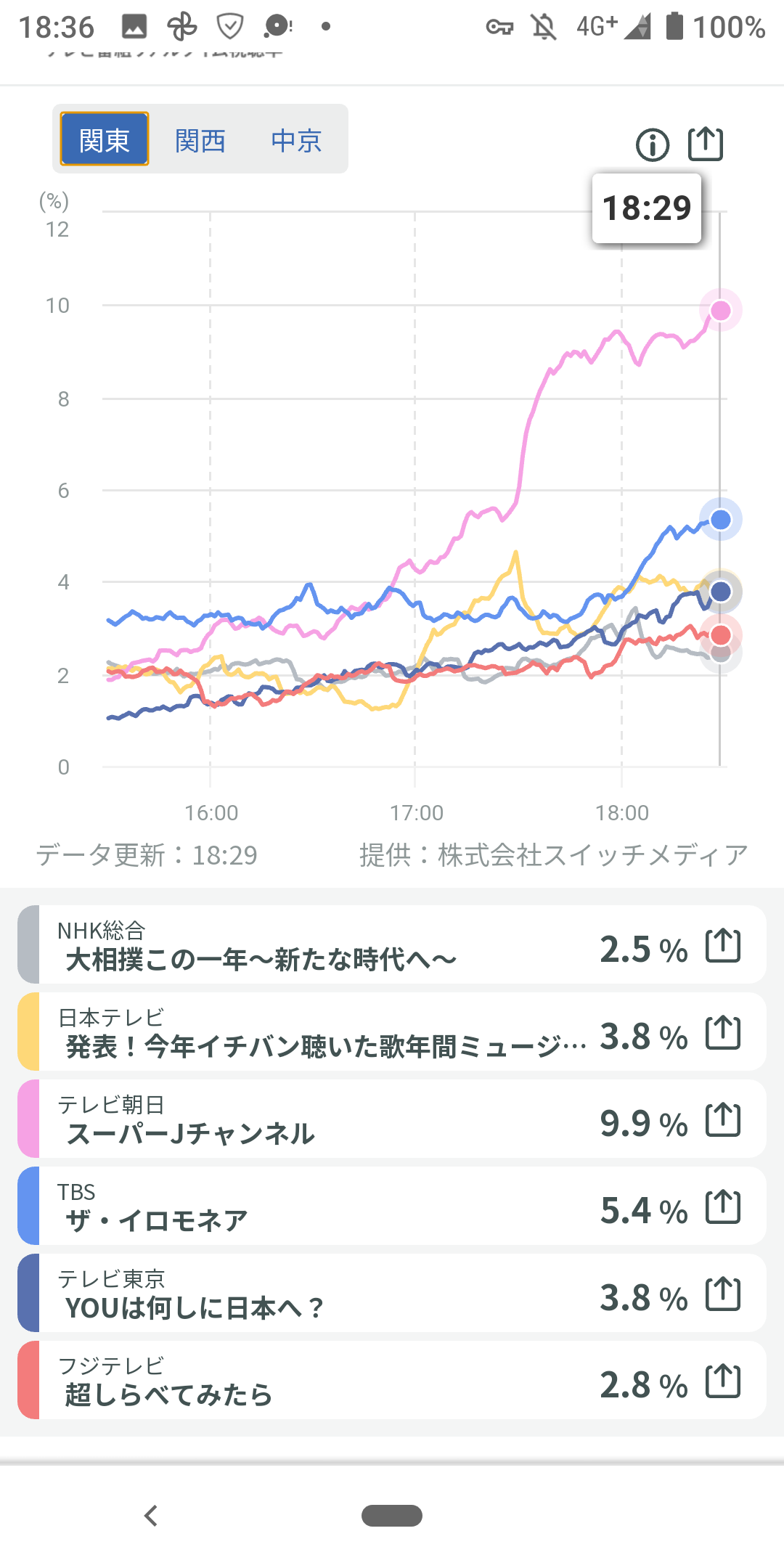784x1568 pixels.
Task: Switch to the 中京 region tab
Action: (296, 140)
